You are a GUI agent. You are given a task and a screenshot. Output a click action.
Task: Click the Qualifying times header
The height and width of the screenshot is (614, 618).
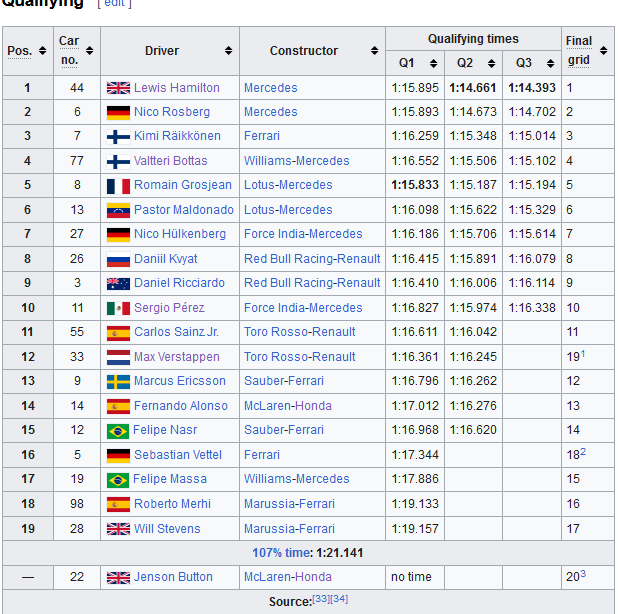coord(473,39)
